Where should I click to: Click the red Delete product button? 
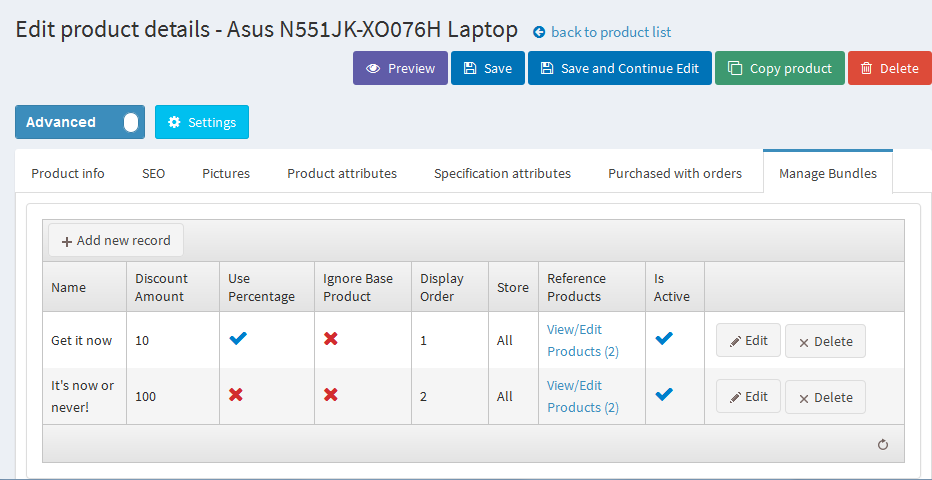889,69
